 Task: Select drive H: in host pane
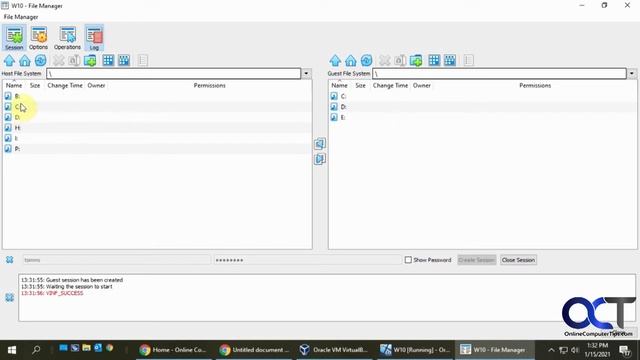click(157, 128)
